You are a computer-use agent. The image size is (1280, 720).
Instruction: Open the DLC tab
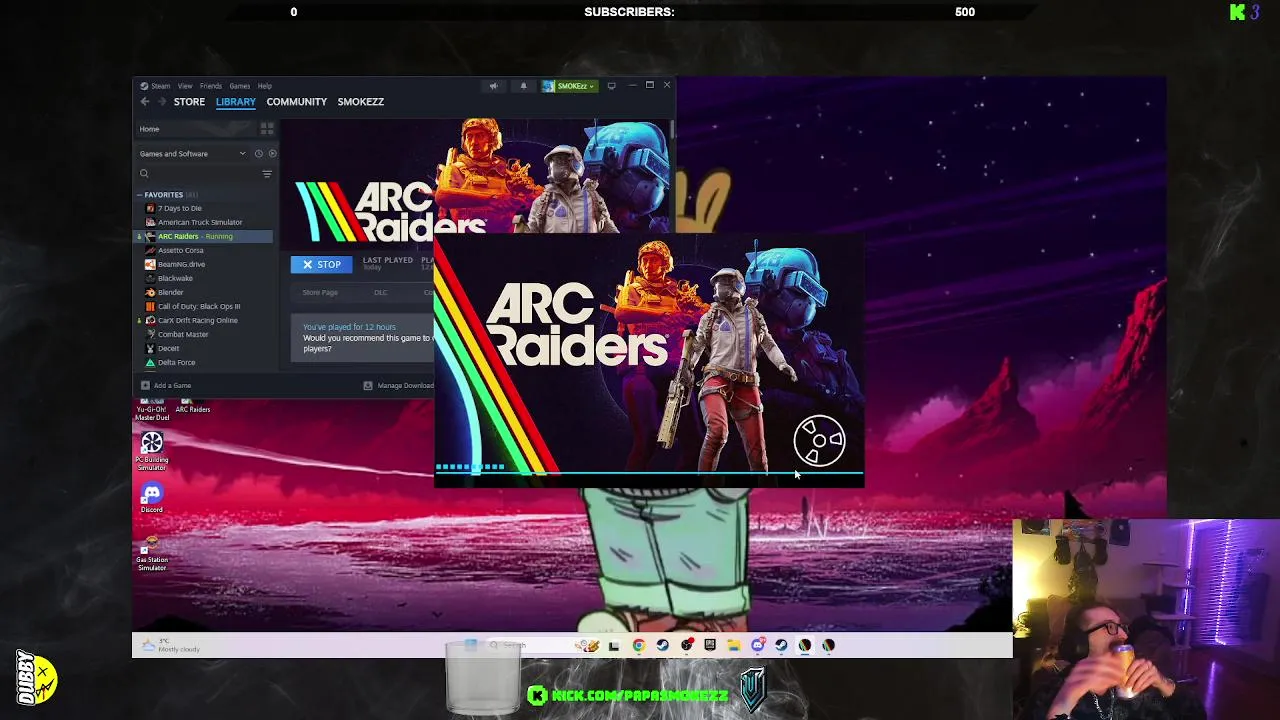[381, 293]
